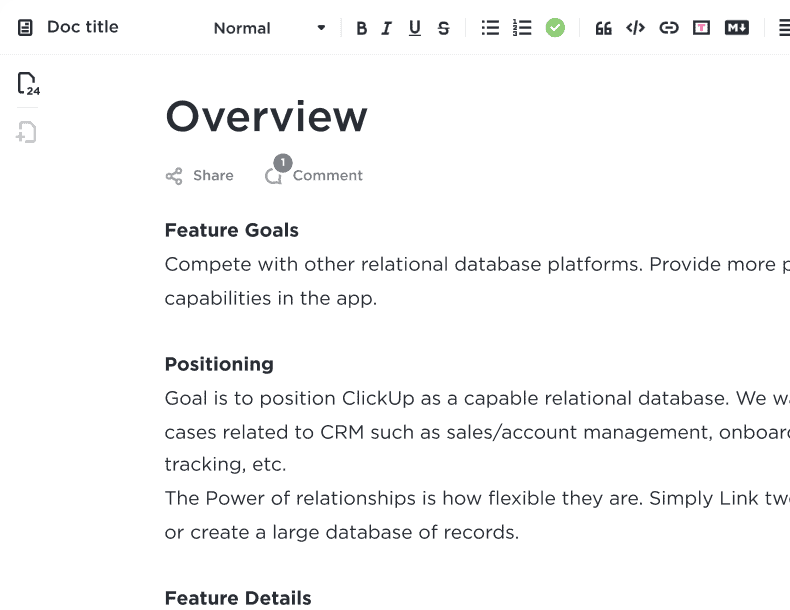Apply strikethrough formatting
The width and height of the screenshot is (790, 610).
(443, 28)
